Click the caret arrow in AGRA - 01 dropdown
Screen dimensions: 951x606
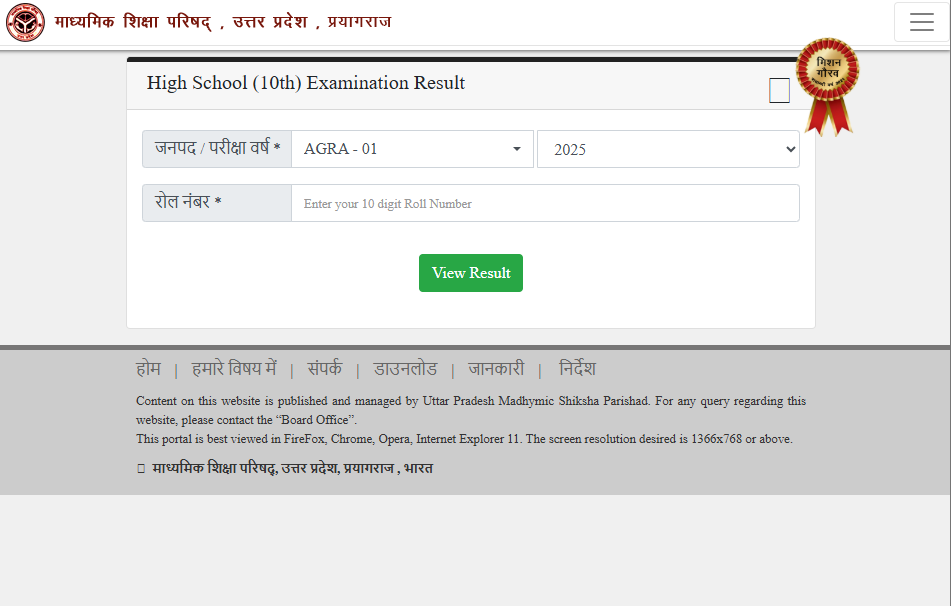517,149
